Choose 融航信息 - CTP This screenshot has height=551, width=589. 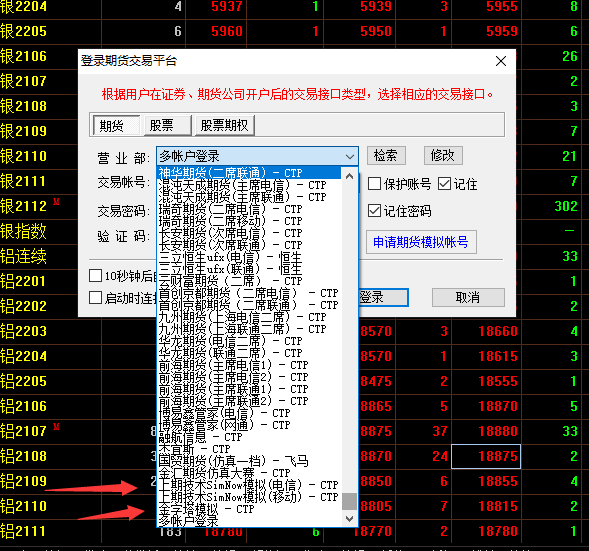tap(249, 437)
